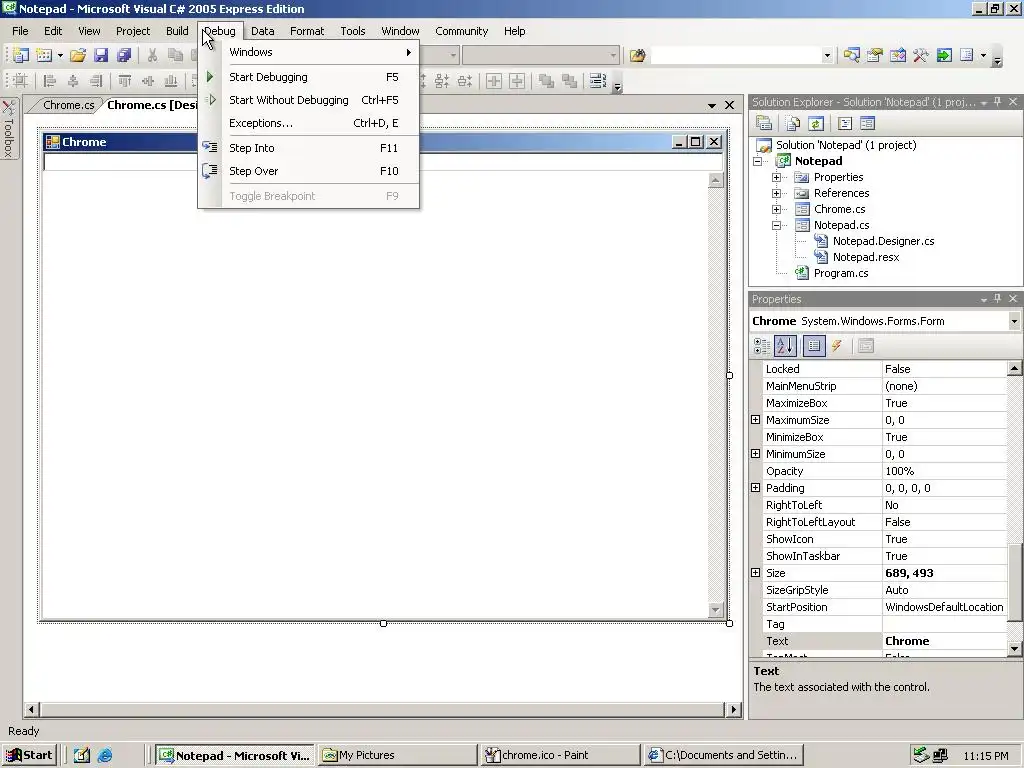Click the Align Middles layout icon

[148, 81]
